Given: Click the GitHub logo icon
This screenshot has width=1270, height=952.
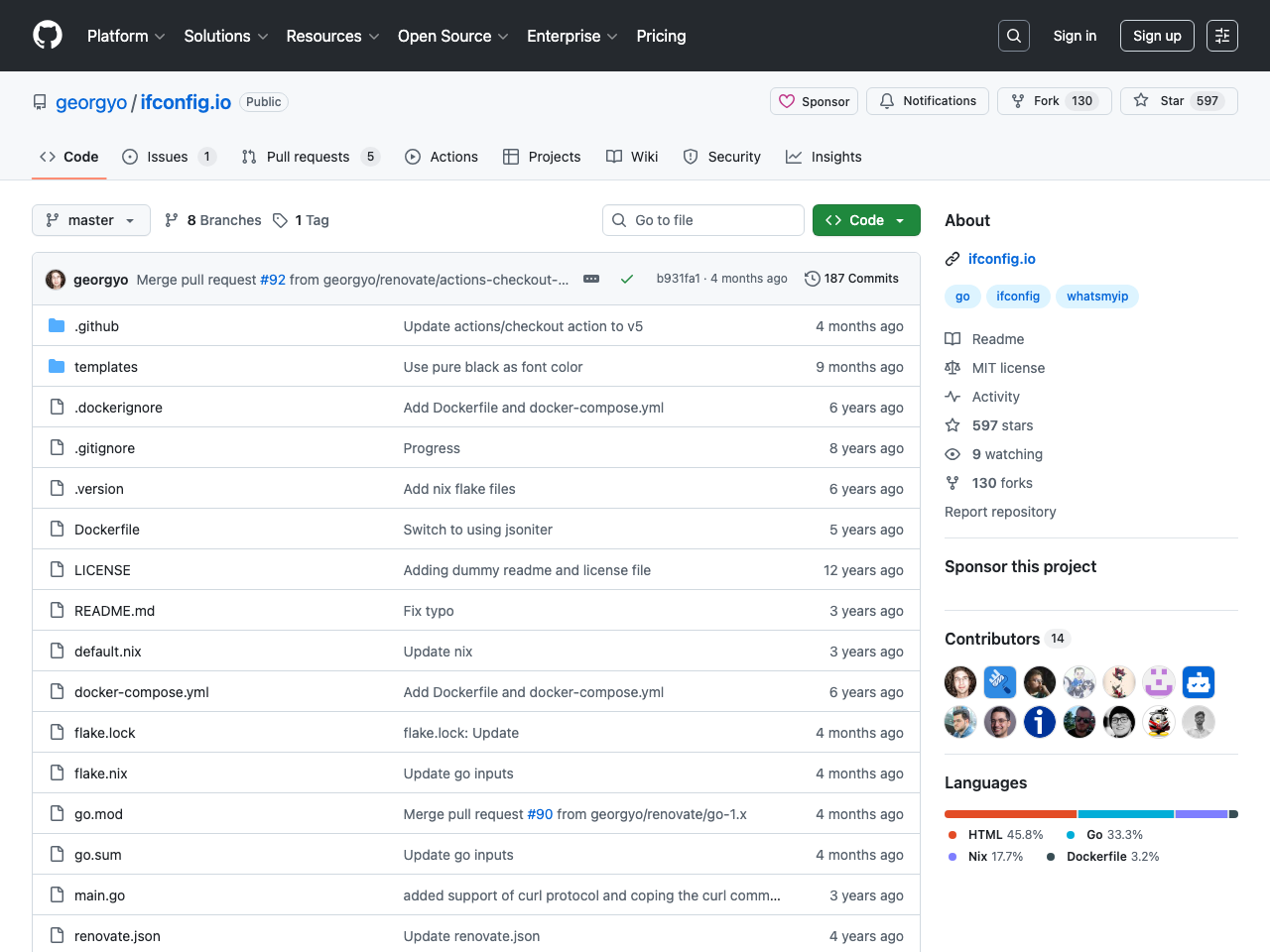Looking at the screenshot, I should coord(48,36).
